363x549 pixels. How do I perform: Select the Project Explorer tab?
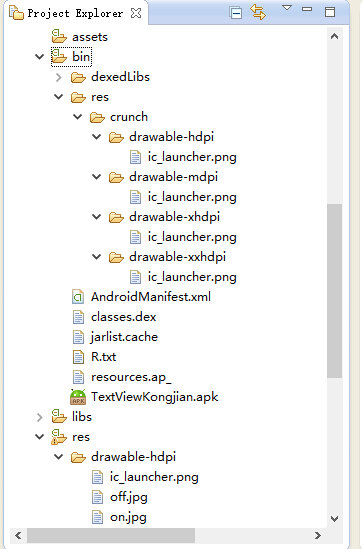click(75, 13)
